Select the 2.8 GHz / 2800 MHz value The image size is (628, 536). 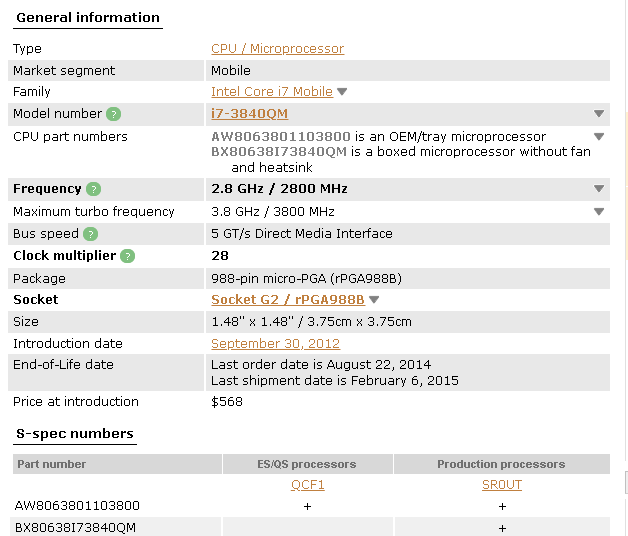pyautogui.click(x=279, y=189)
